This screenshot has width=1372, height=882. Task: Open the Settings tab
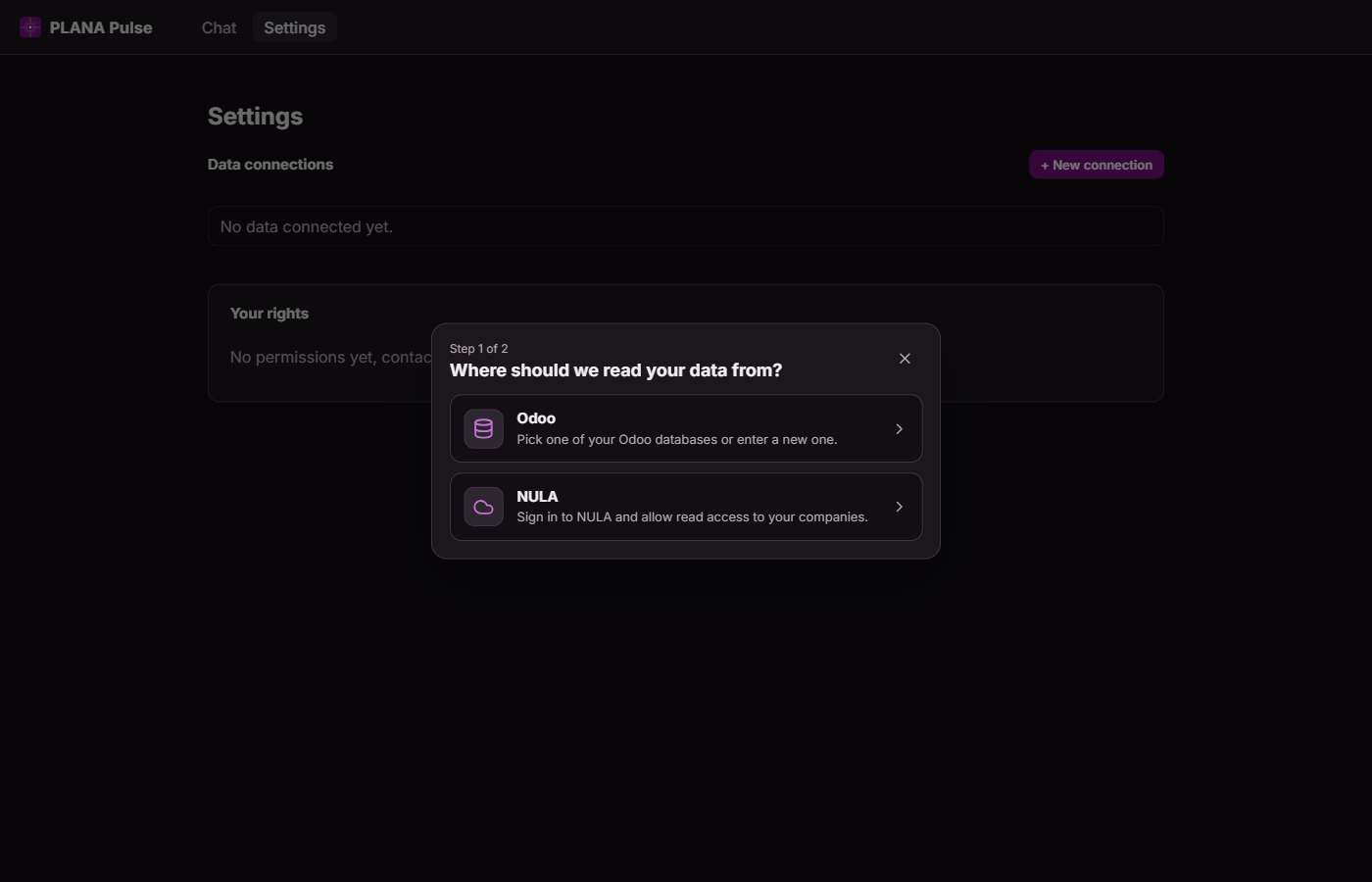pos(294,27)
